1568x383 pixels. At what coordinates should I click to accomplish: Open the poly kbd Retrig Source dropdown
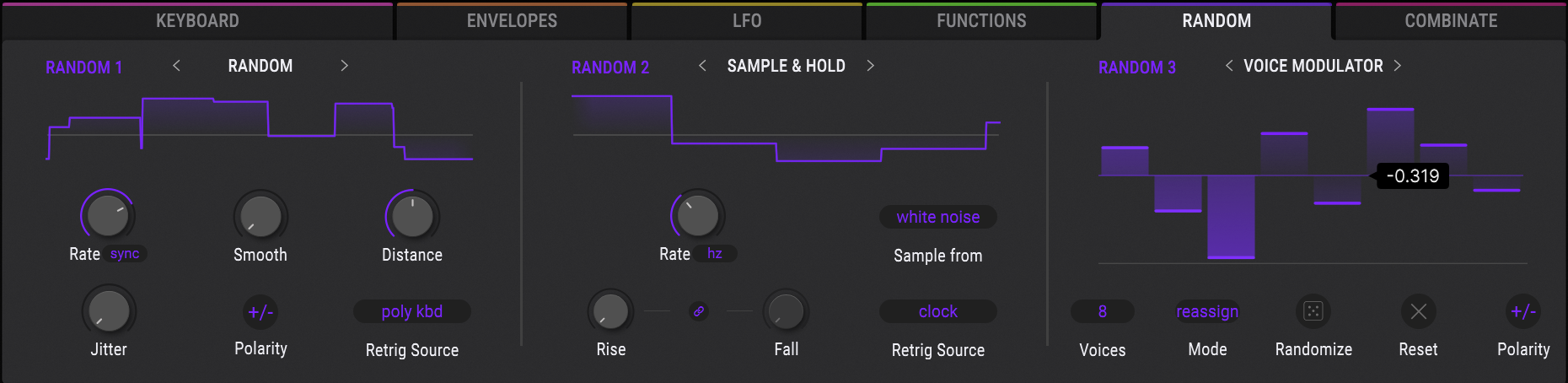pyautogui.click(x=411, y=311)
